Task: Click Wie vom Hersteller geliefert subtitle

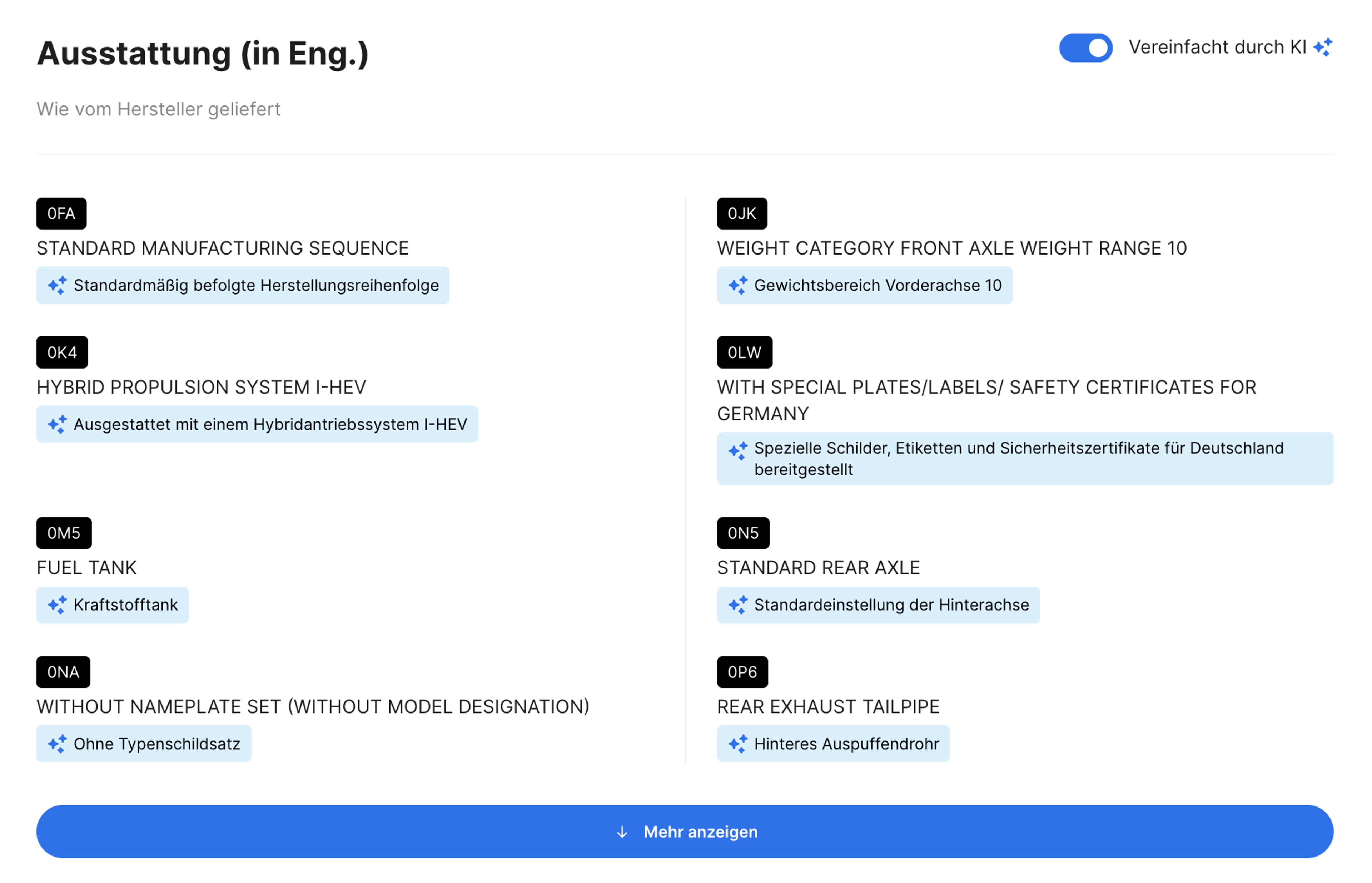Action: click(x=159, y=109)
